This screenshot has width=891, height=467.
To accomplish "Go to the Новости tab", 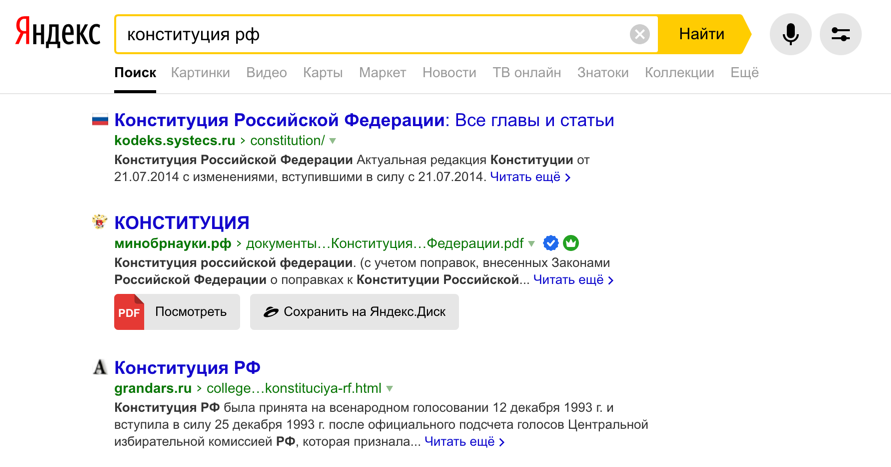I will point(449,73).
